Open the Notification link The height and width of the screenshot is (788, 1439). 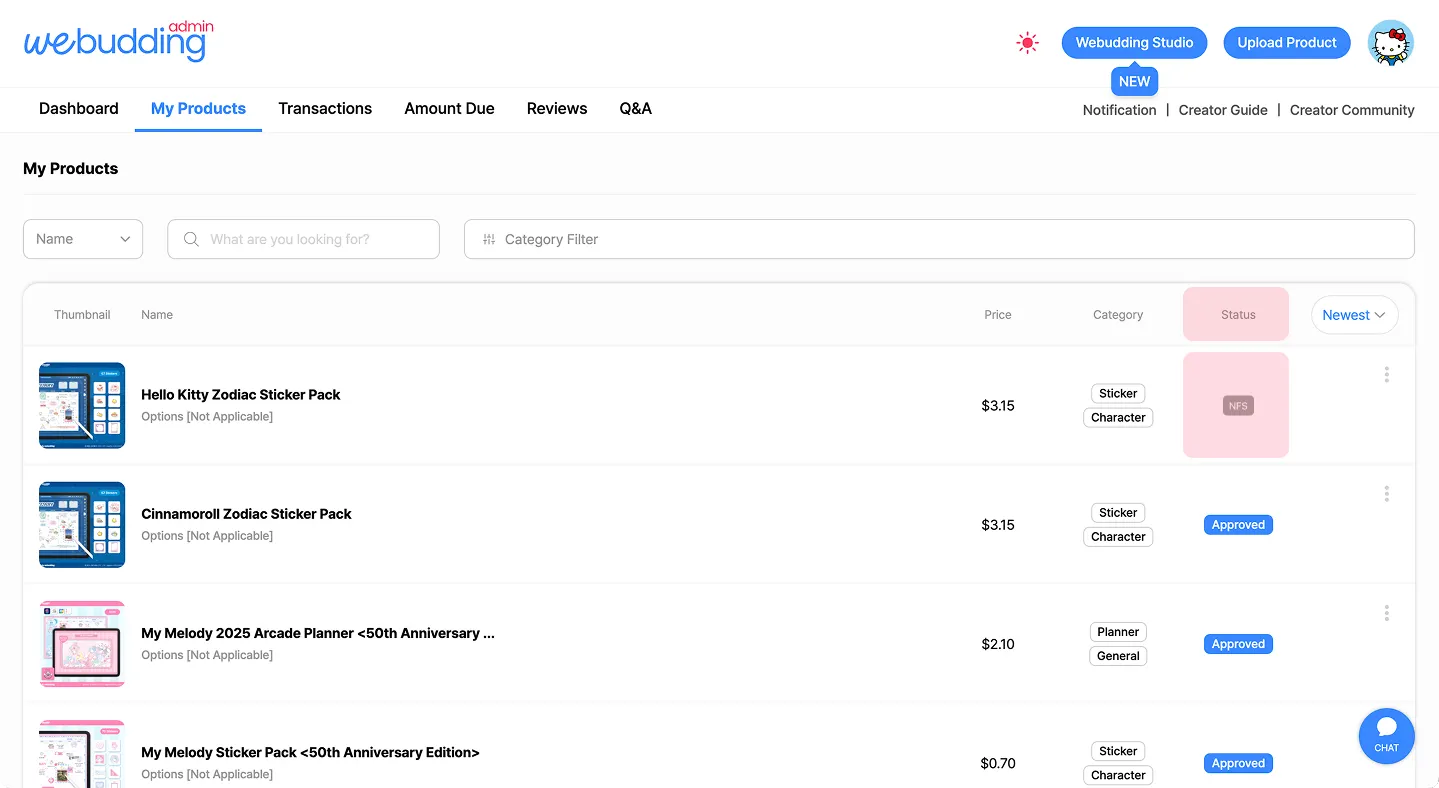[1119, 110]
